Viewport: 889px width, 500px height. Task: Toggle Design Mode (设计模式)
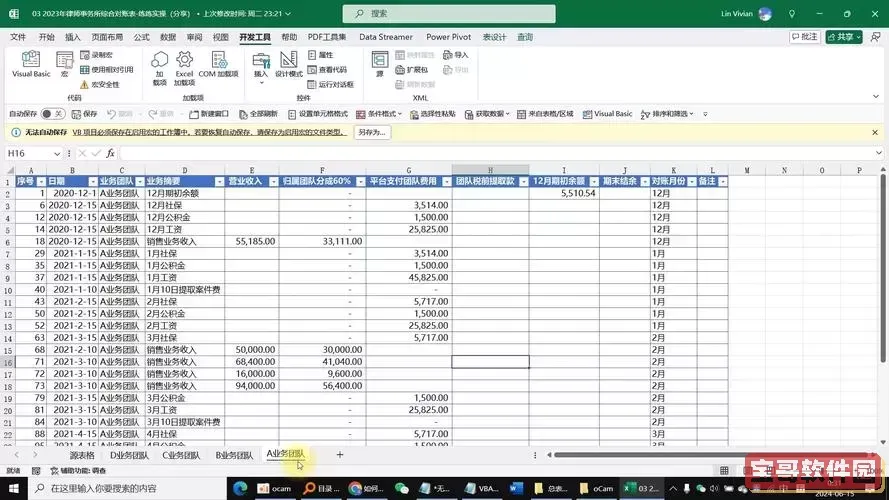[x=288, y=64]
